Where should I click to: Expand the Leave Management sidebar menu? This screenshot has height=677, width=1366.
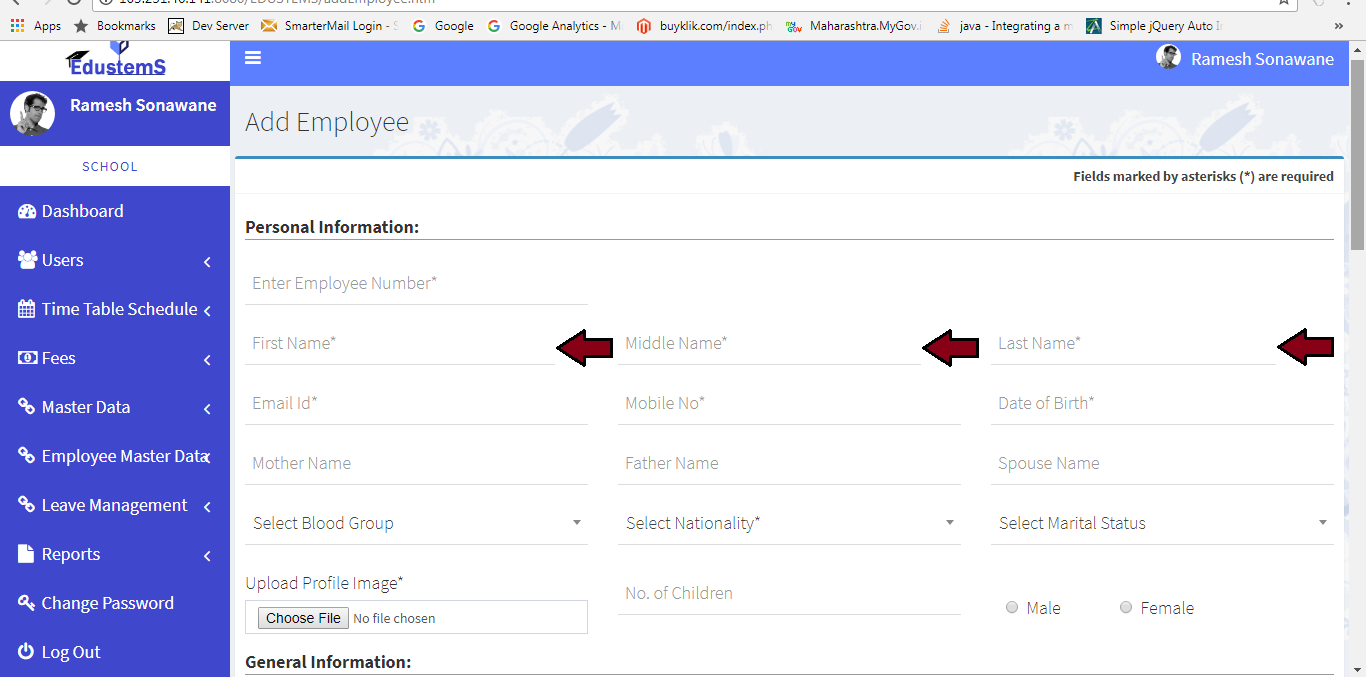[x=115, y=505]
